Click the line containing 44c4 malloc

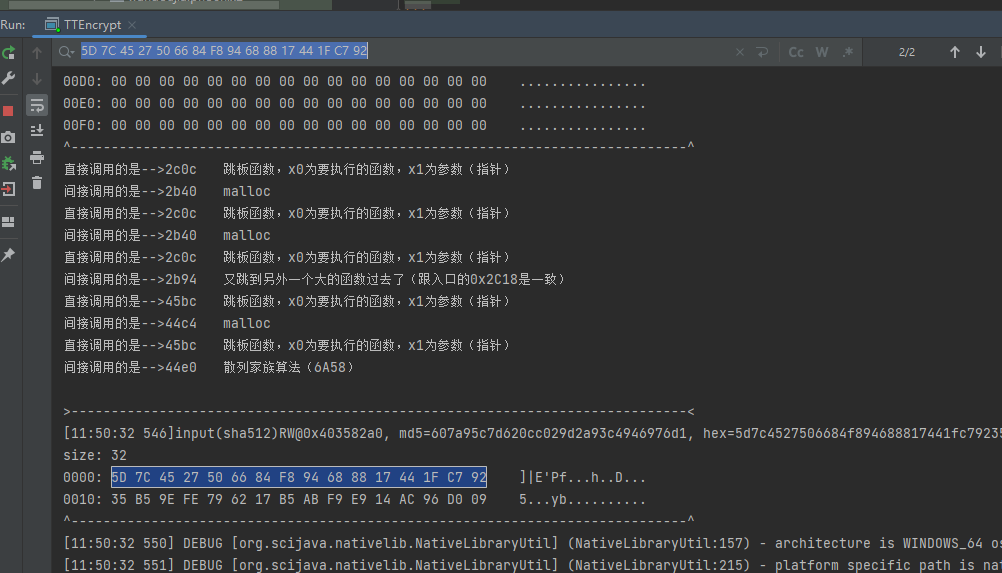pyautogui.click(x=167, y=323)
